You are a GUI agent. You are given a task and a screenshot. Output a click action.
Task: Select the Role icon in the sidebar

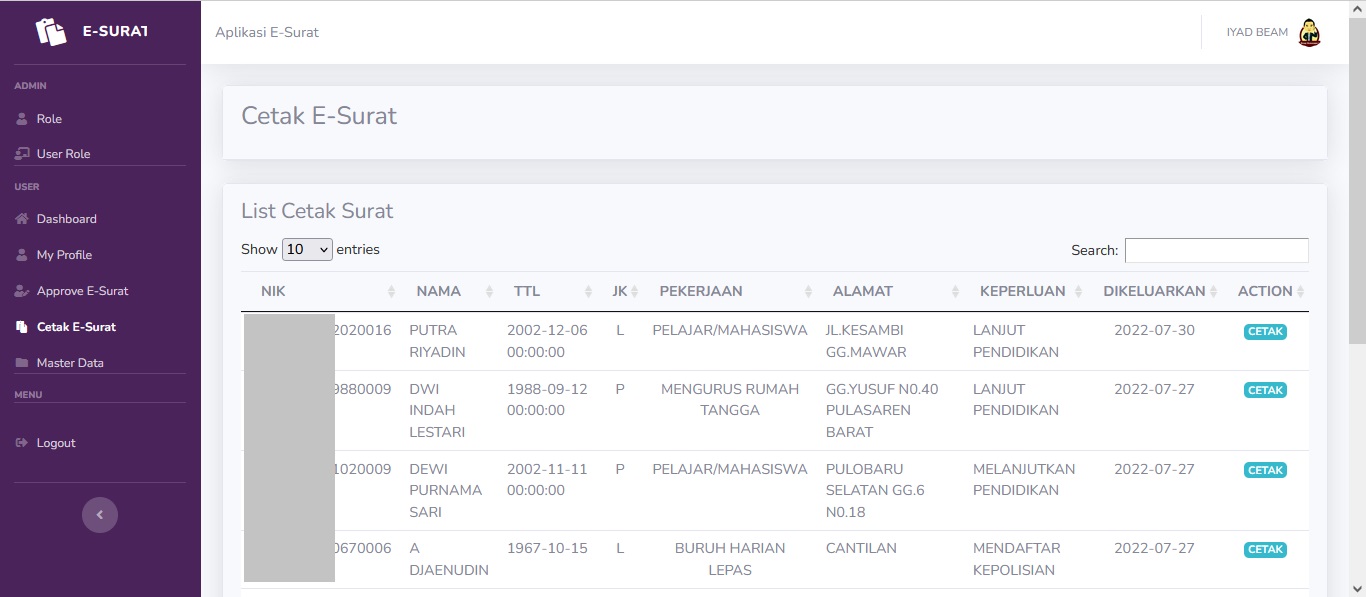pyautogui.click(x=20, y=118)
